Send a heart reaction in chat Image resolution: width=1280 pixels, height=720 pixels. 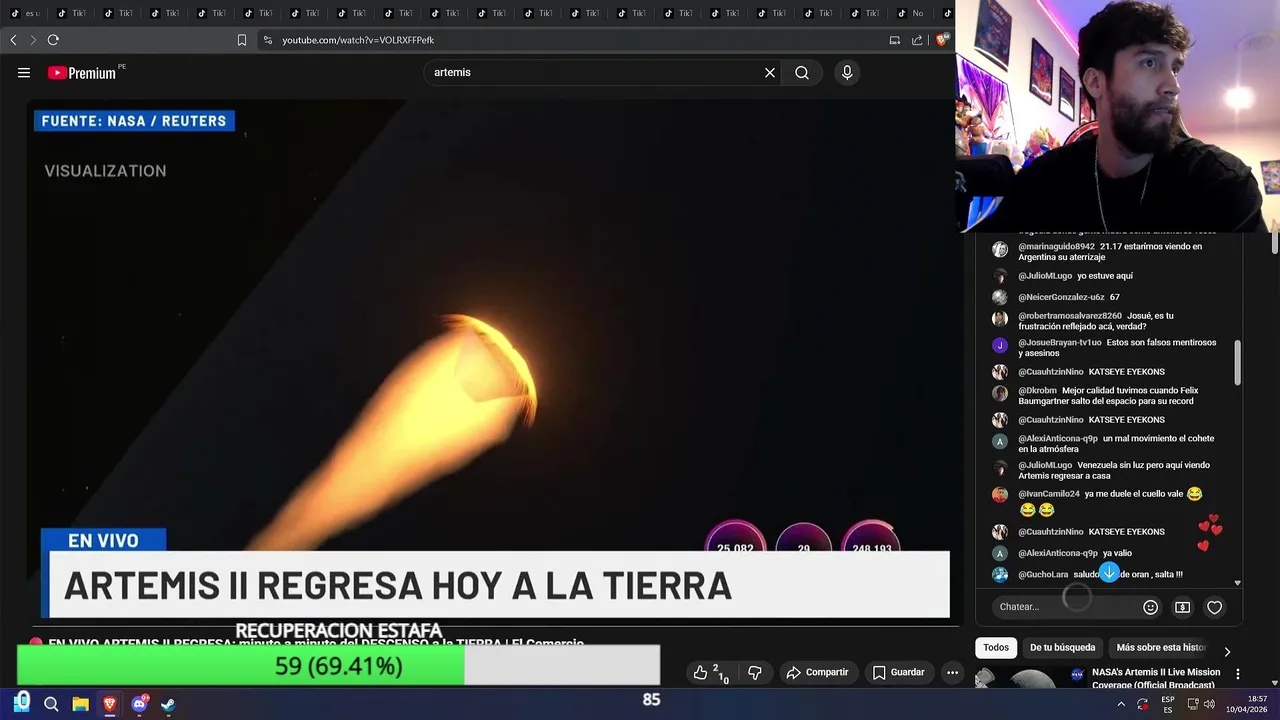pos(1214,607)
